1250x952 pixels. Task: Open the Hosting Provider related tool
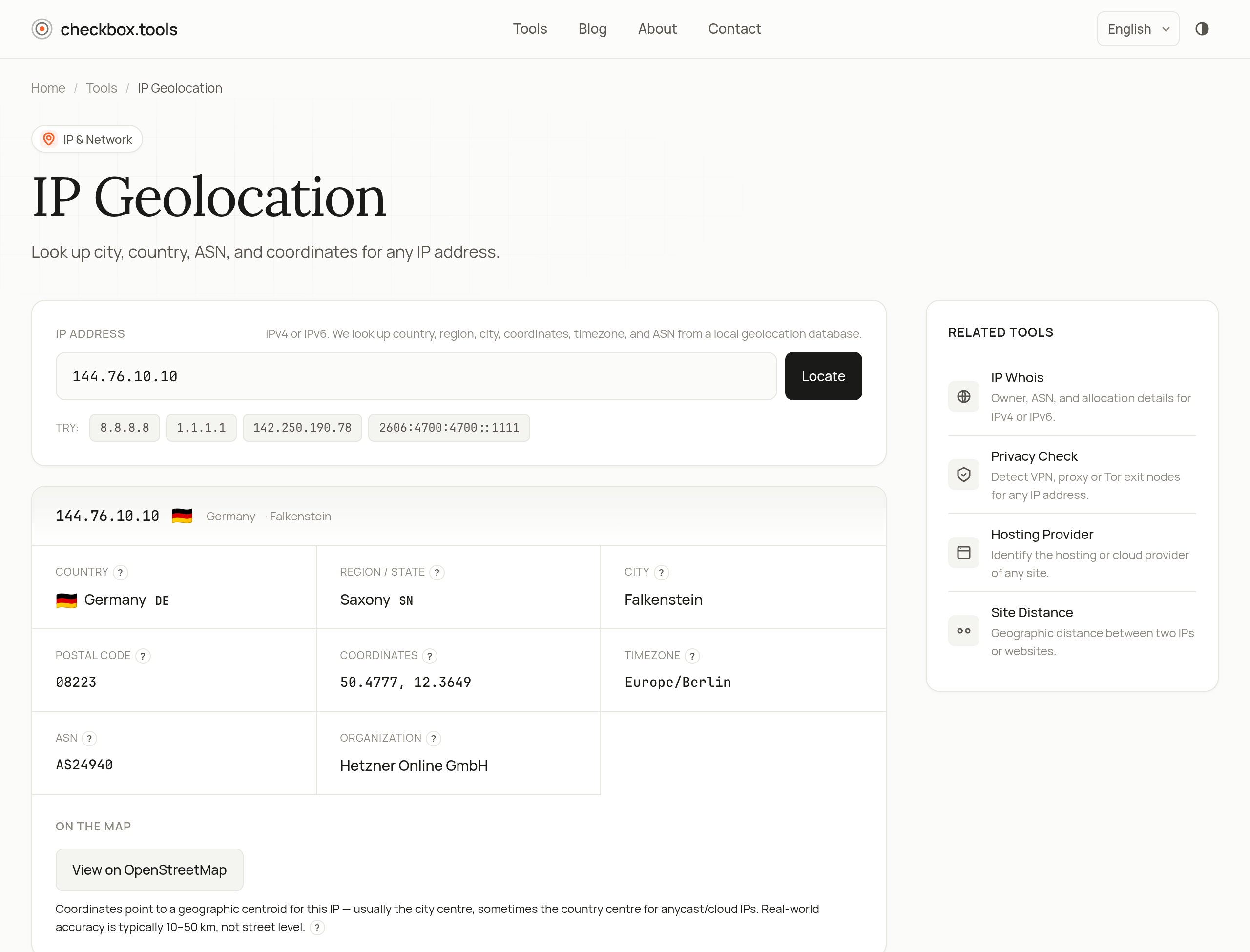(1071, 553)
